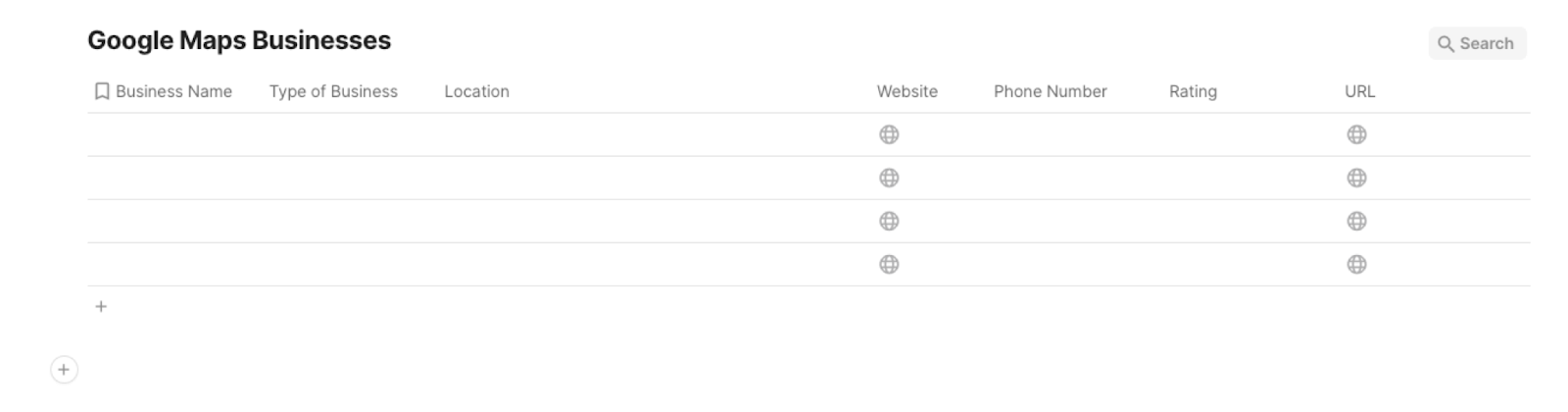The height and width of the screenshot is (412, 1568).
Task: Select the Location column header
Action: [x=476, y=91]
